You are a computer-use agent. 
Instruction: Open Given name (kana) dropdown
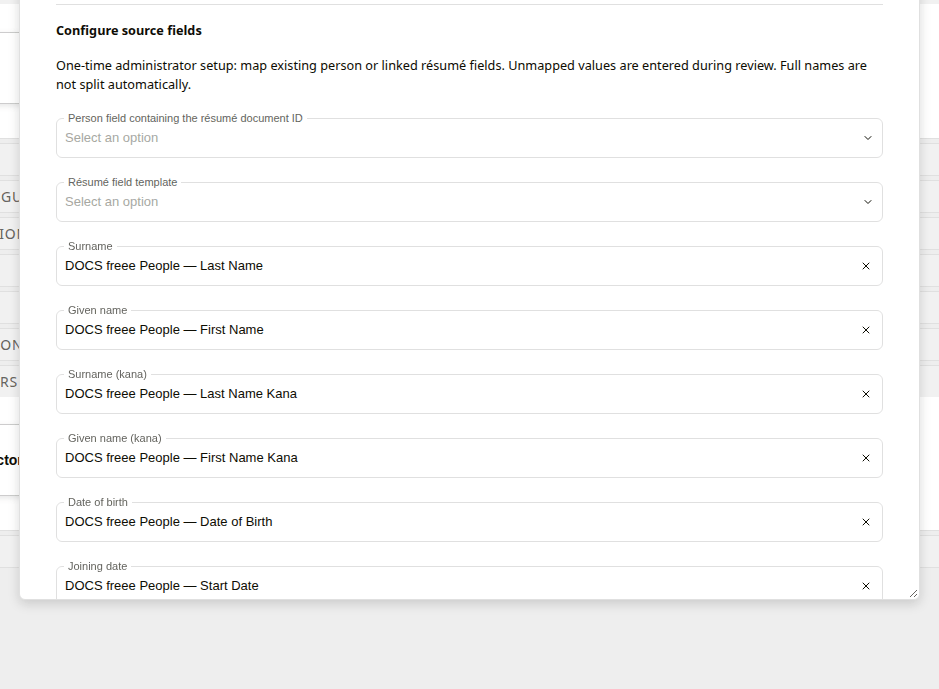[469, 458]
